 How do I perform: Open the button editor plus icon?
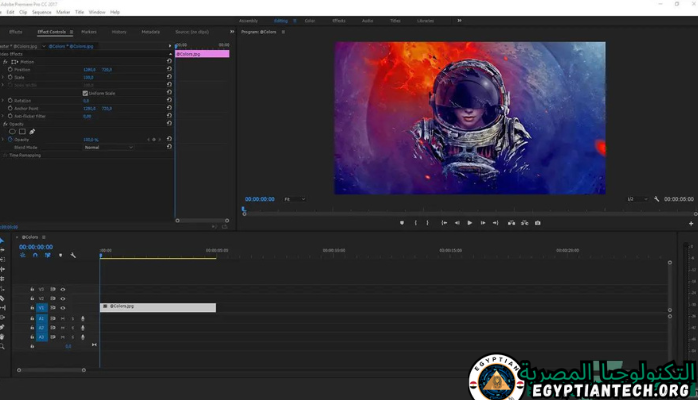point(691,224)
